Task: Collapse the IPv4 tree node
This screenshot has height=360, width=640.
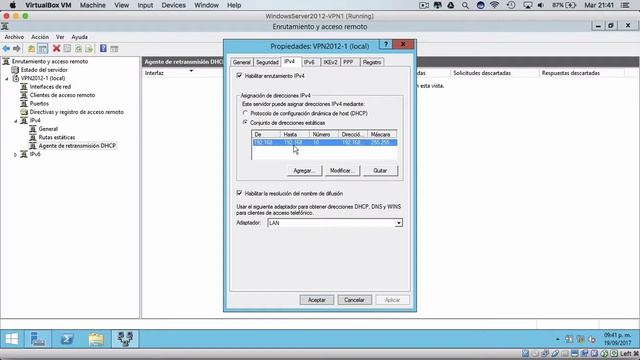Action: click(16, 121)
